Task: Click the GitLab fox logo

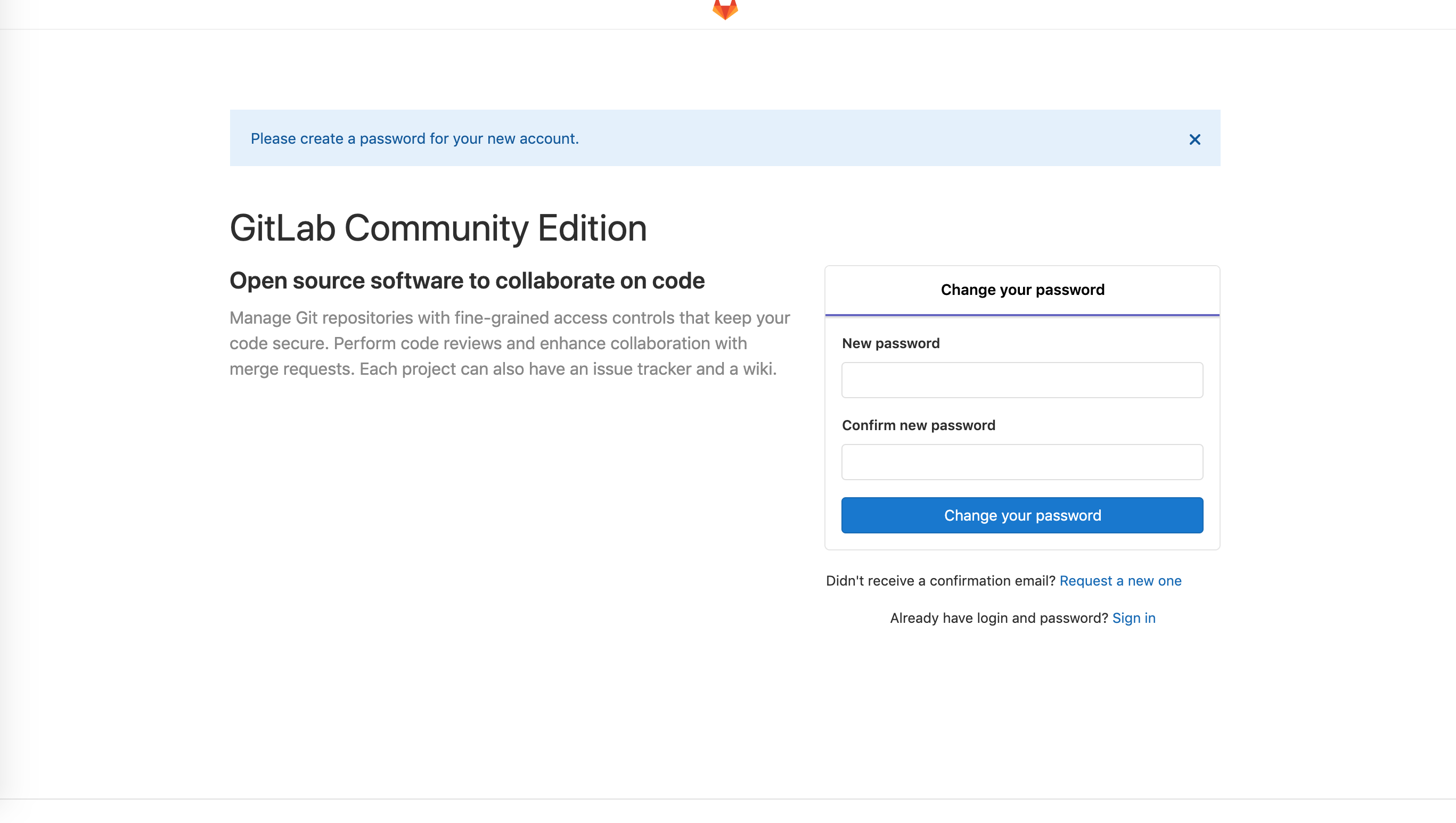Action: tap(725, 9)
